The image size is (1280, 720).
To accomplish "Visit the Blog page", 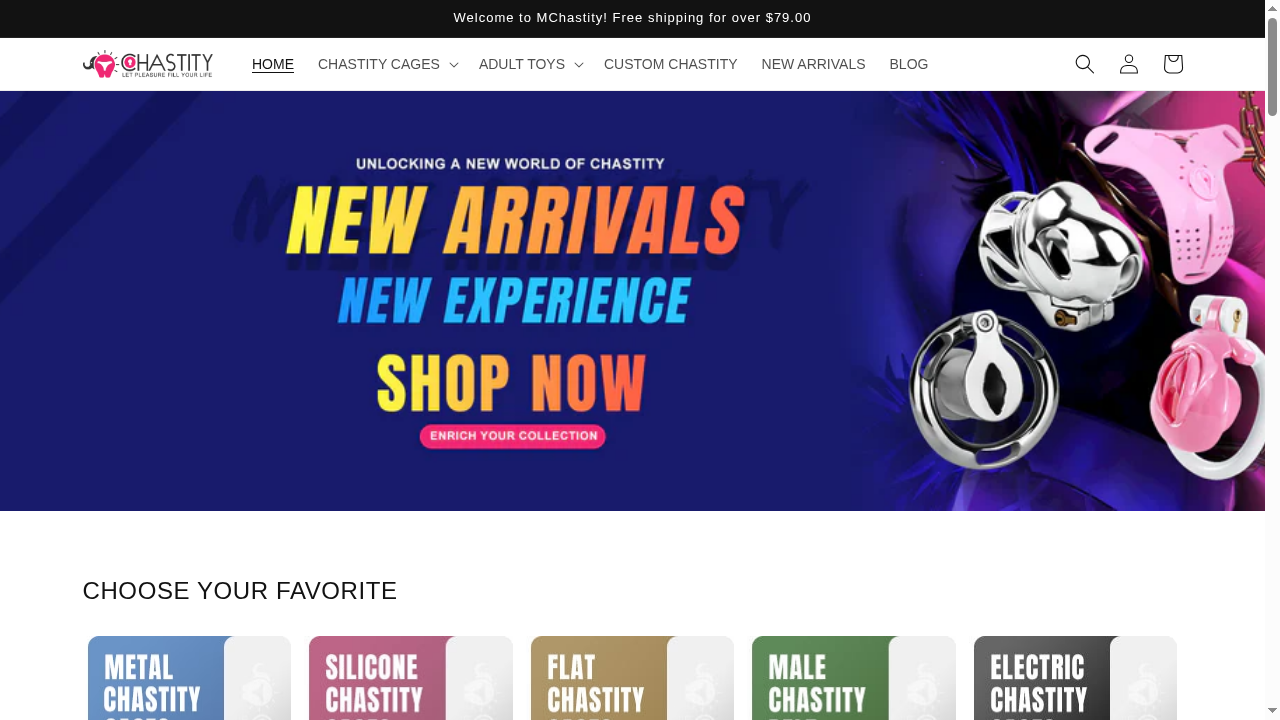I will [x=909, y=64].
